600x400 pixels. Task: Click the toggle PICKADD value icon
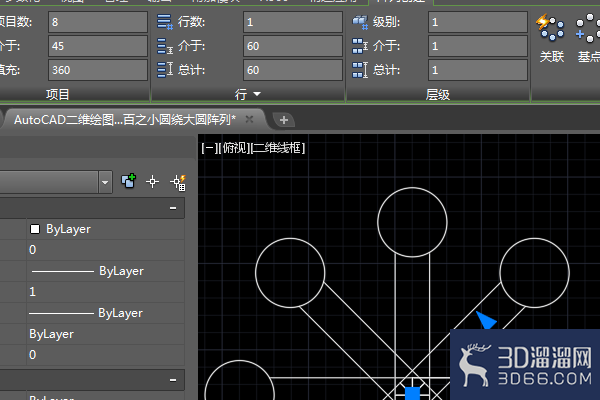[129, 181]
